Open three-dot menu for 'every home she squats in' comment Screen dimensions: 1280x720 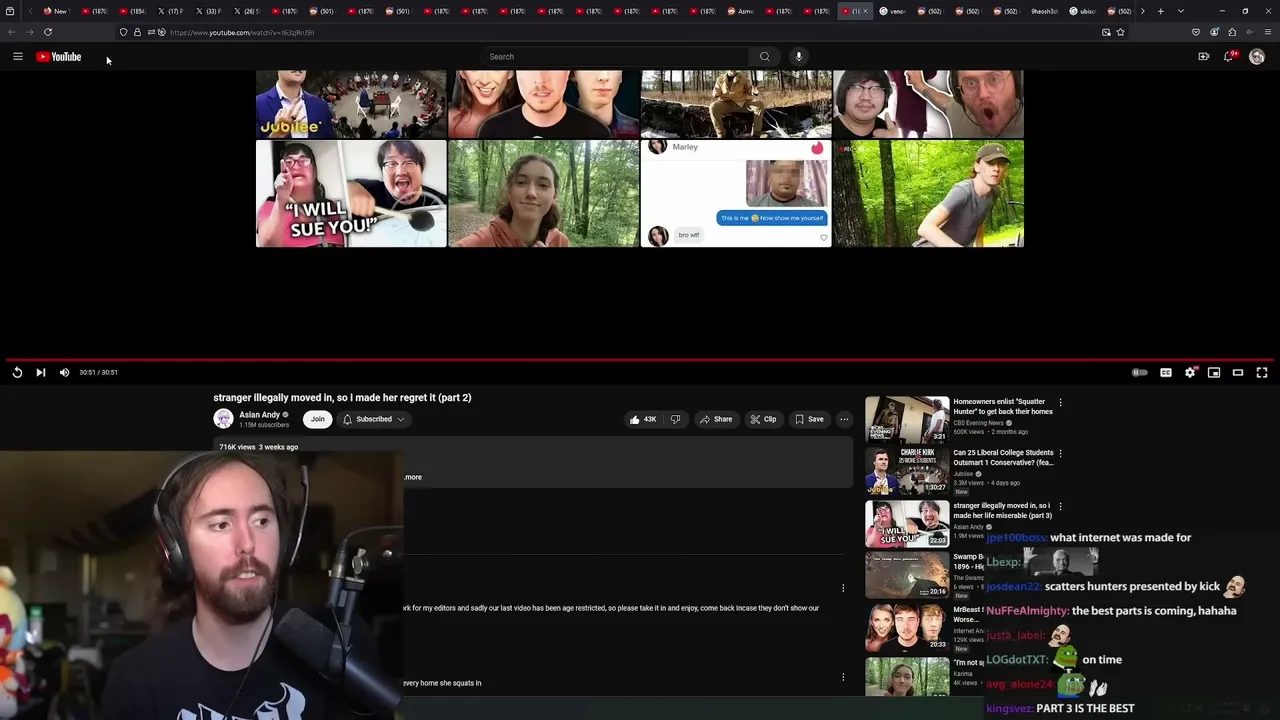click(843, 677)
